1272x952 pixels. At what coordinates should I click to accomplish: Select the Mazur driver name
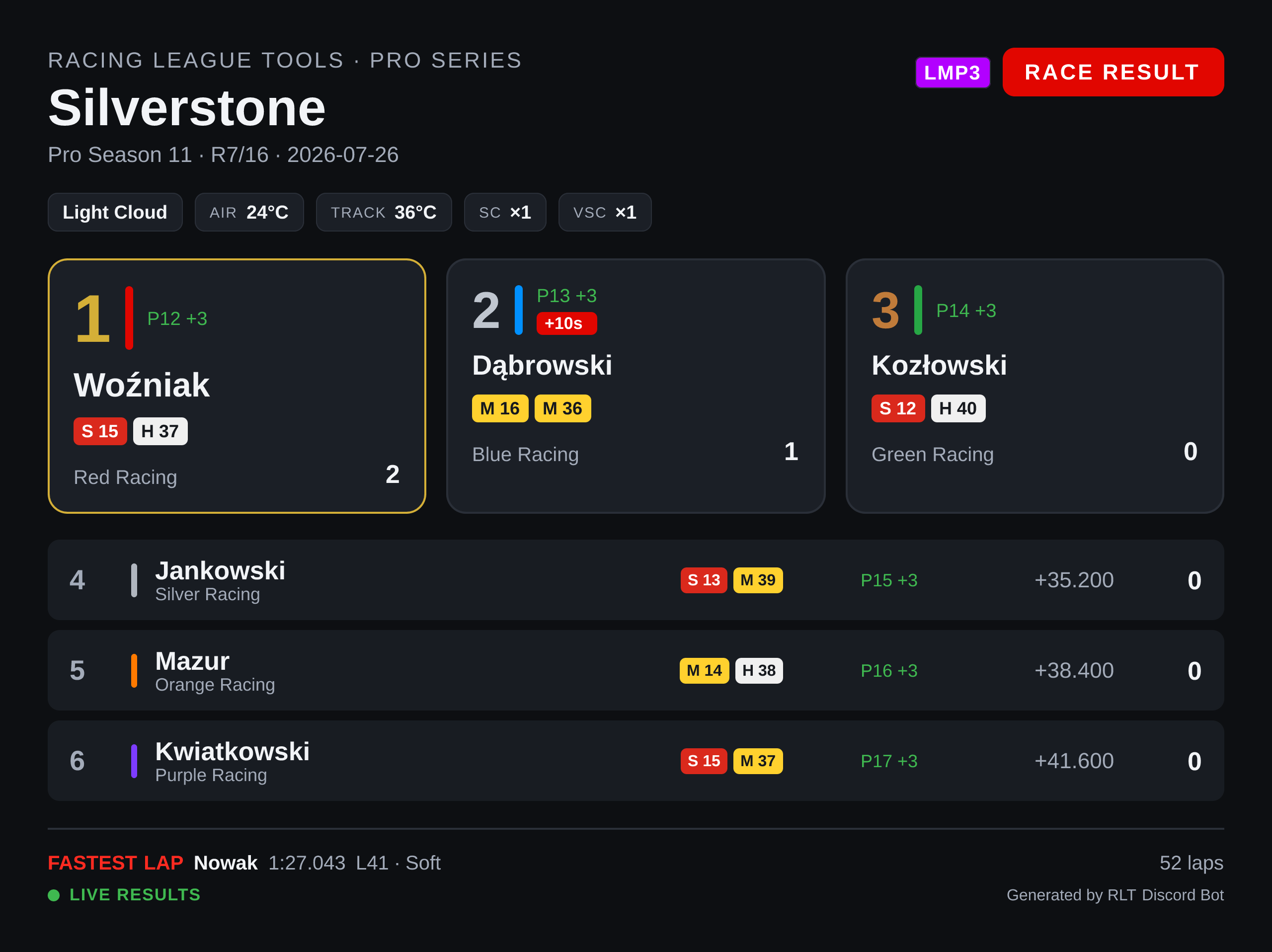pos(192,661)
